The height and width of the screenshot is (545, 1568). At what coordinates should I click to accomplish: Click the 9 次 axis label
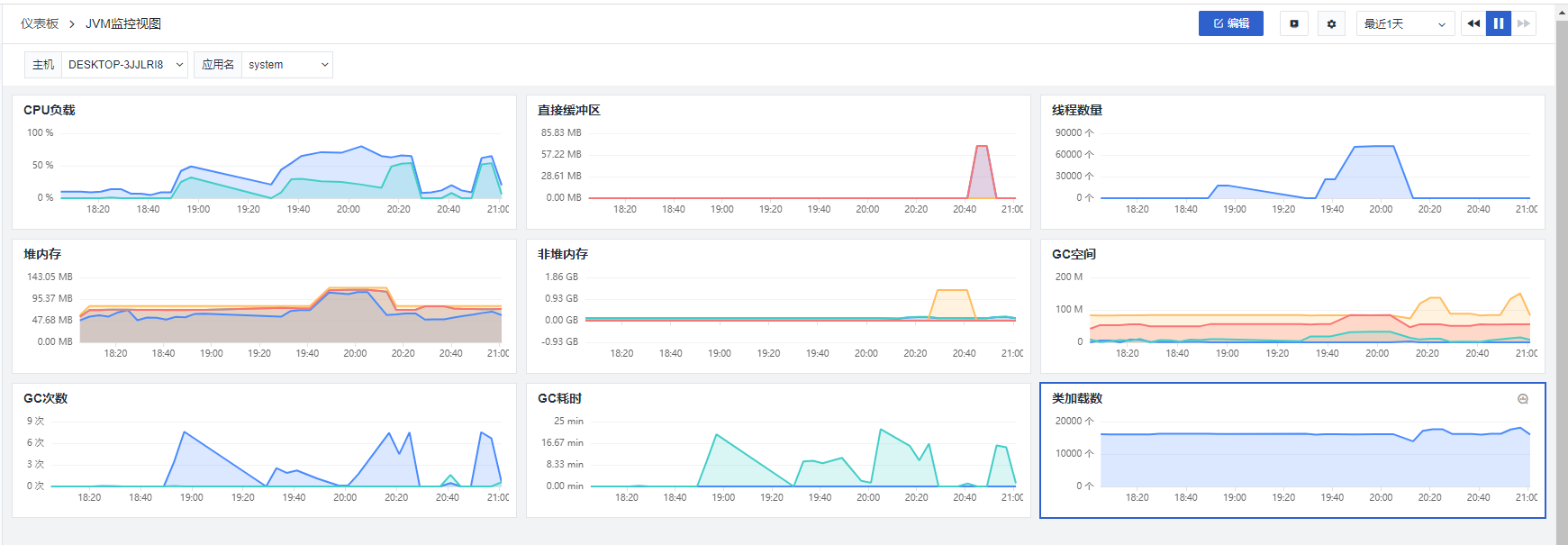(35, 421)
